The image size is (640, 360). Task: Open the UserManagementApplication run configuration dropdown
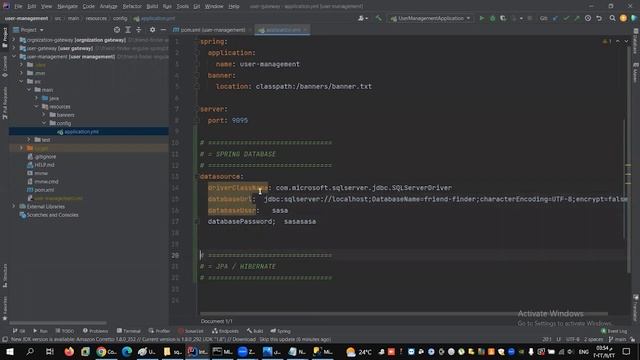431,18
